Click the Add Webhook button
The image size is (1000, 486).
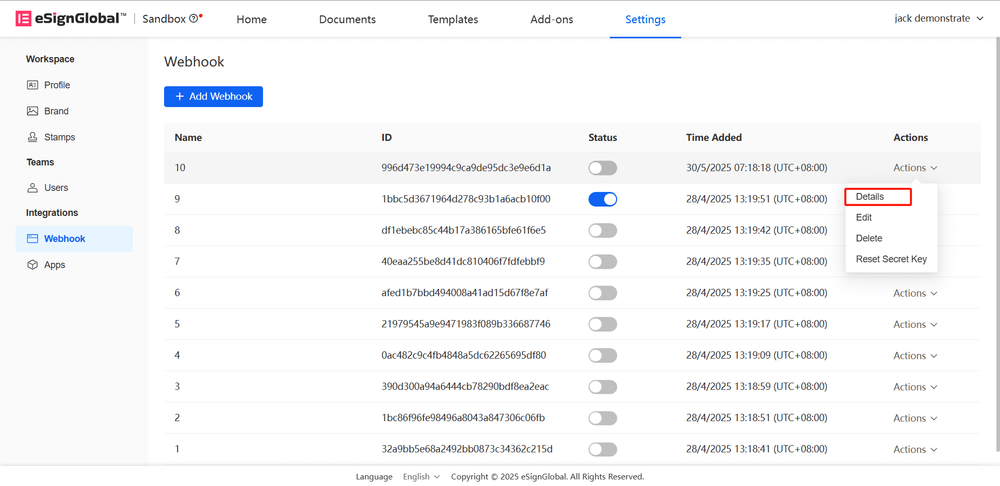213,96
